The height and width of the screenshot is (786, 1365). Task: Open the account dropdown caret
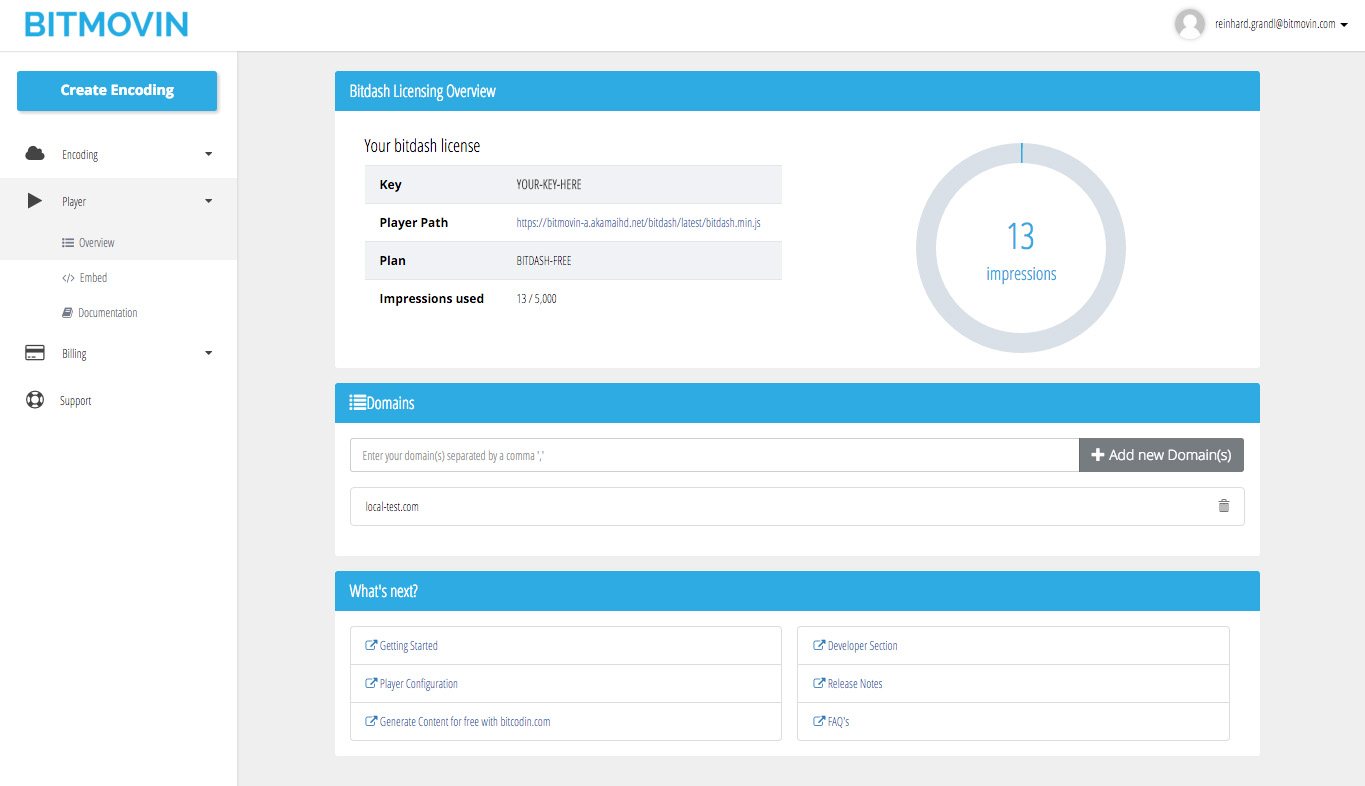pos(1344,26)
